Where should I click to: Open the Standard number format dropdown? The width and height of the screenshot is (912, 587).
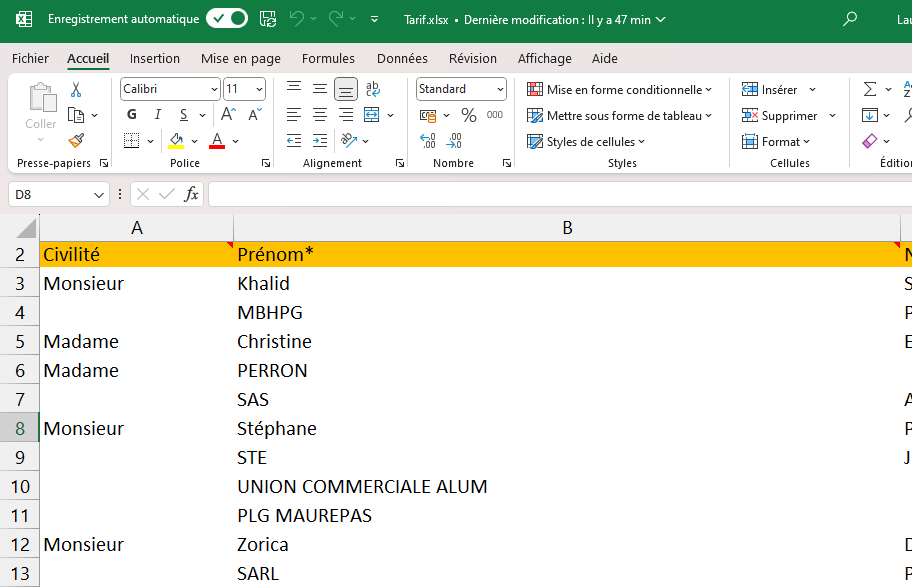click(x=500, y=90)
